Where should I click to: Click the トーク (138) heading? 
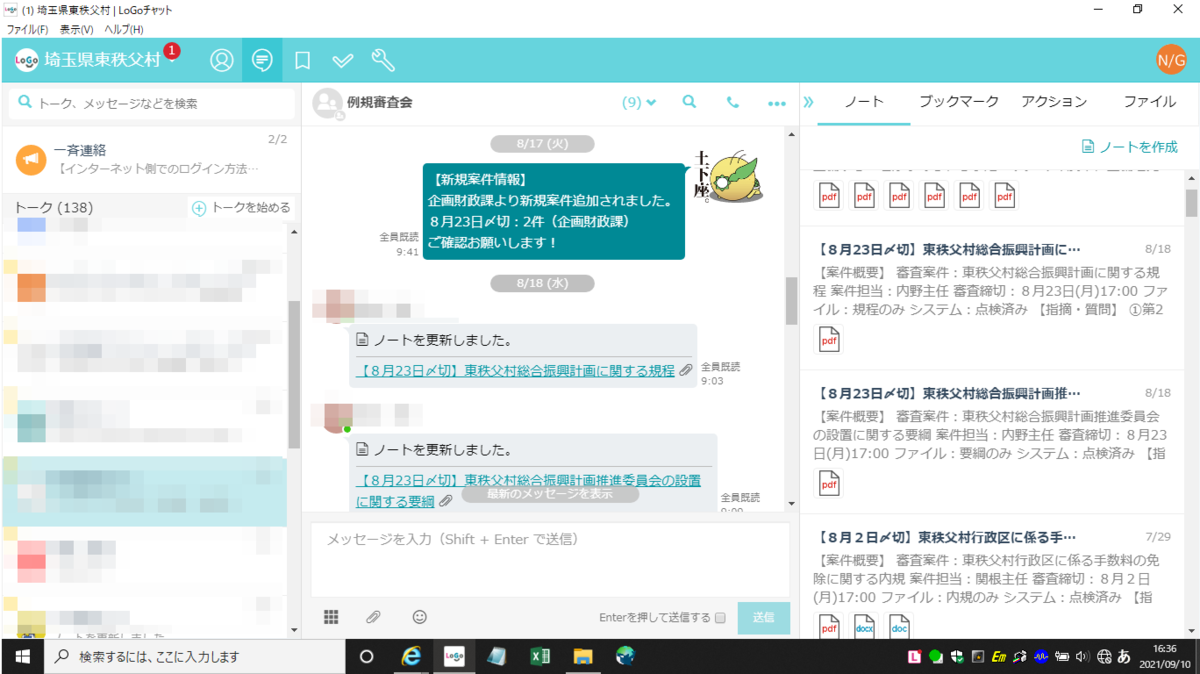53,208
